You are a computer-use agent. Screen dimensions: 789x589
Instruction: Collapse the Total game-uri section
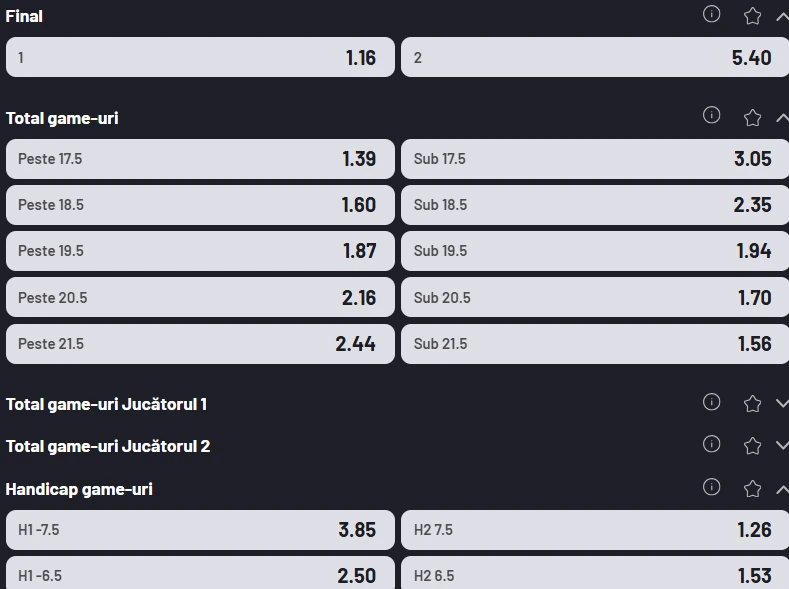click(782, 118)
